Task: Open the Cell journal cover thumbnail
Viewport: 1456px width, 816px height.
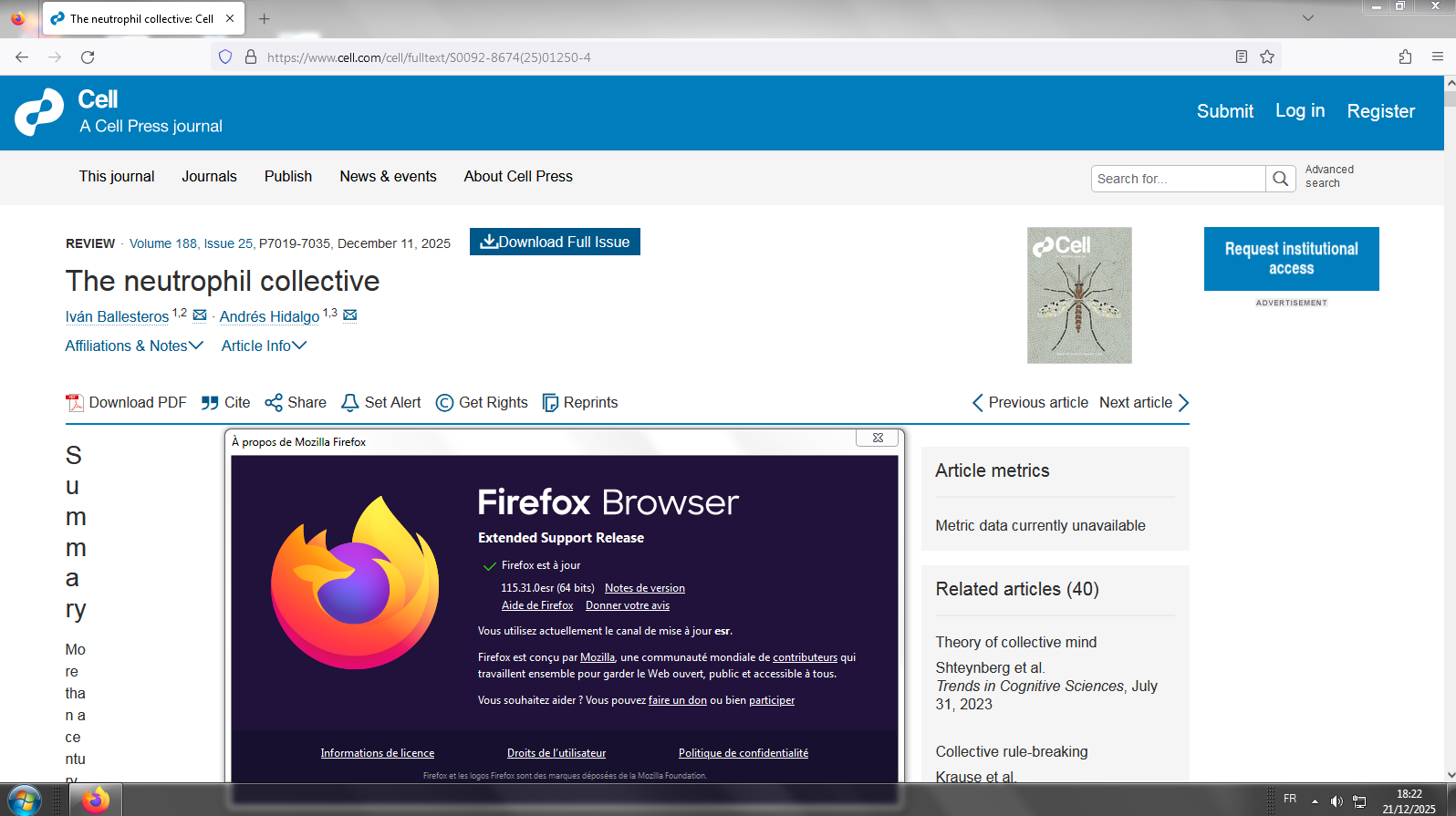Action: click(1079, 295)
